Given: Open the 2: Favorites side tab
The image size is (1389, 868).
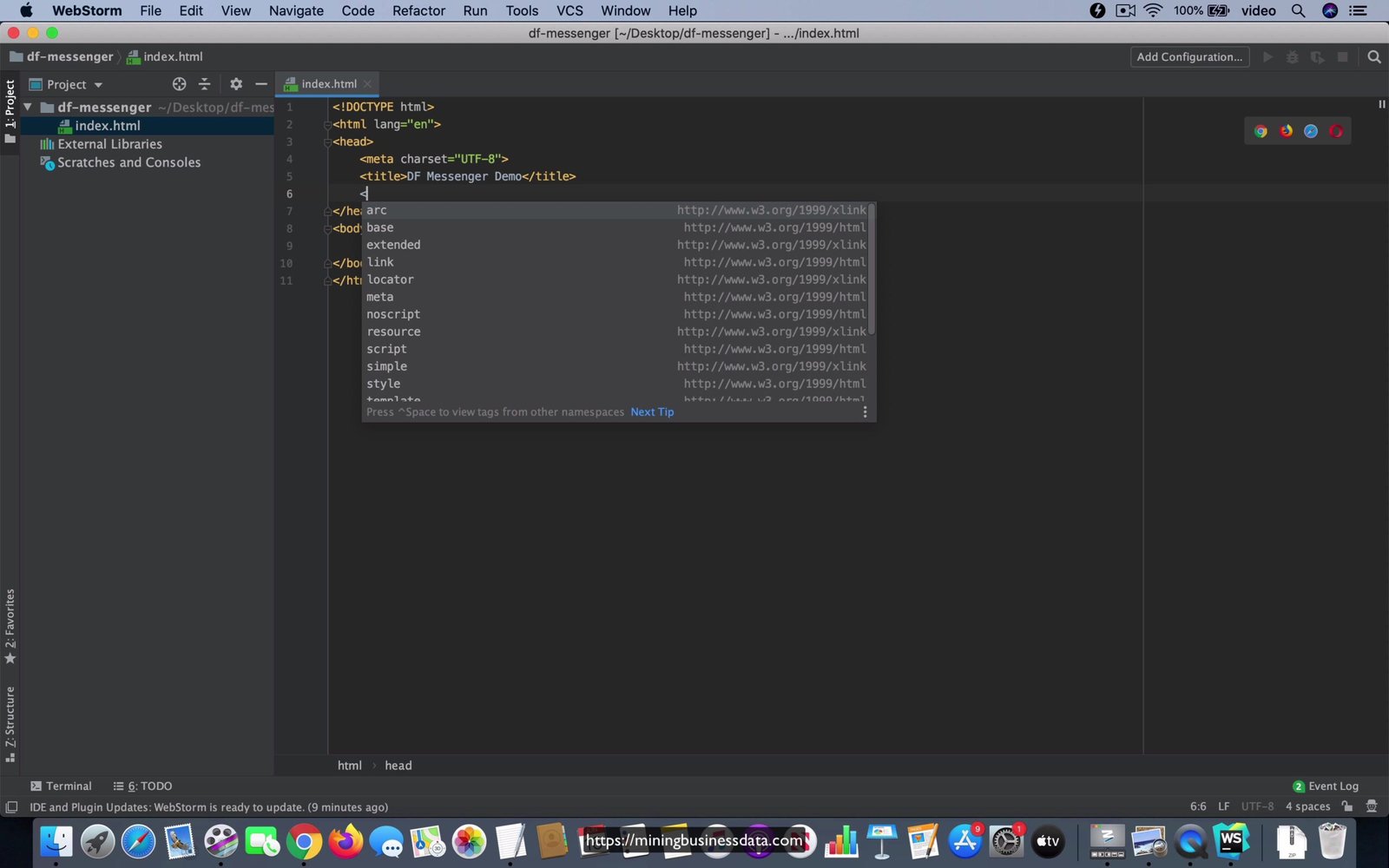Looking at the screenshot, I should (10, 626).
